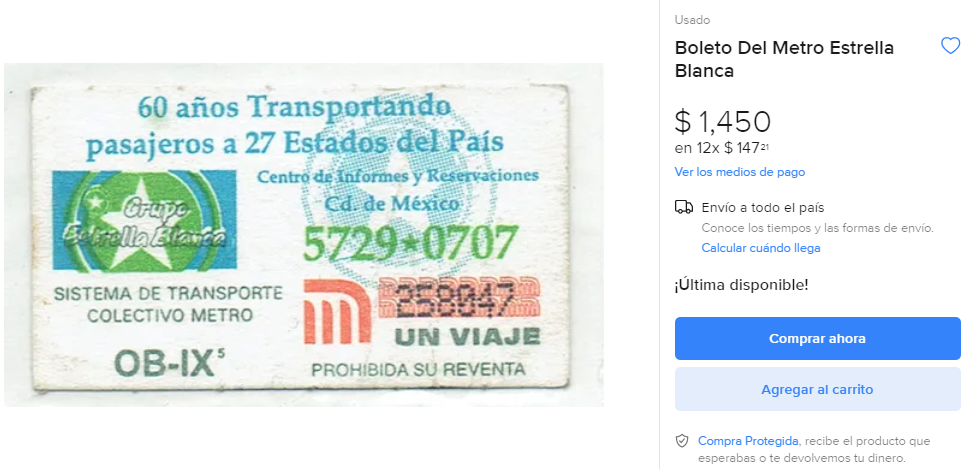Viewport: 973px width, 470px height.
Task: Click the Compra Protegida shield icon
Action: pos(682,441)
